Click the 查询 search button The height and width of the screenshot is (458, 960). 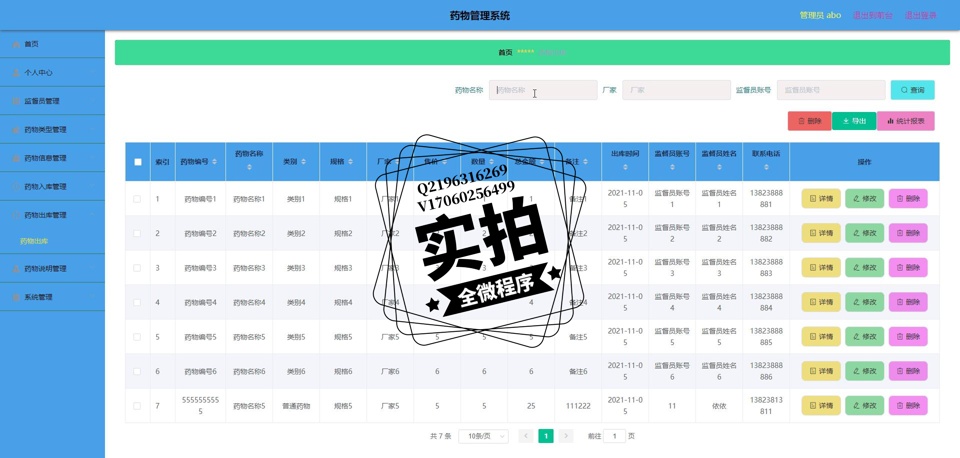[x=912, y=90]
